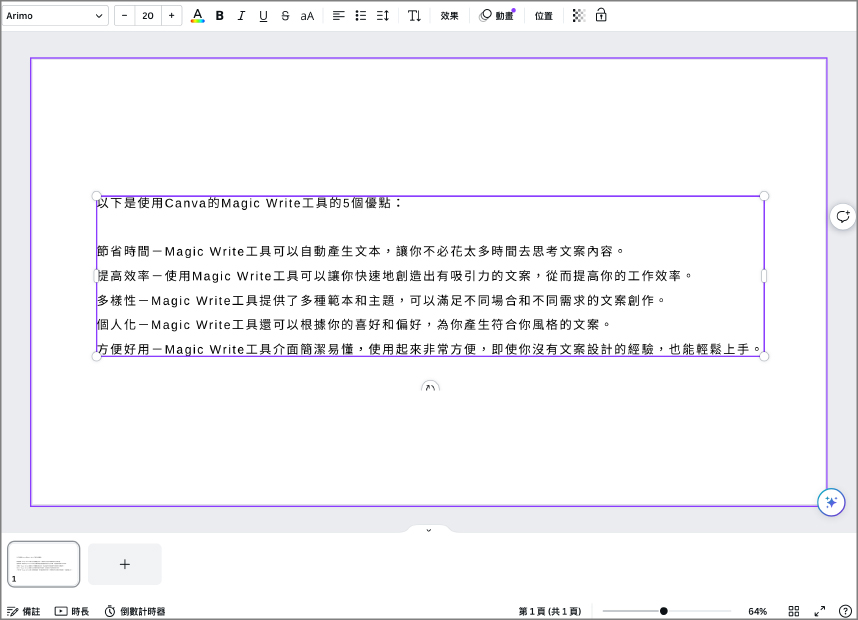Click the left-side width handle of text box

point(96,276)
